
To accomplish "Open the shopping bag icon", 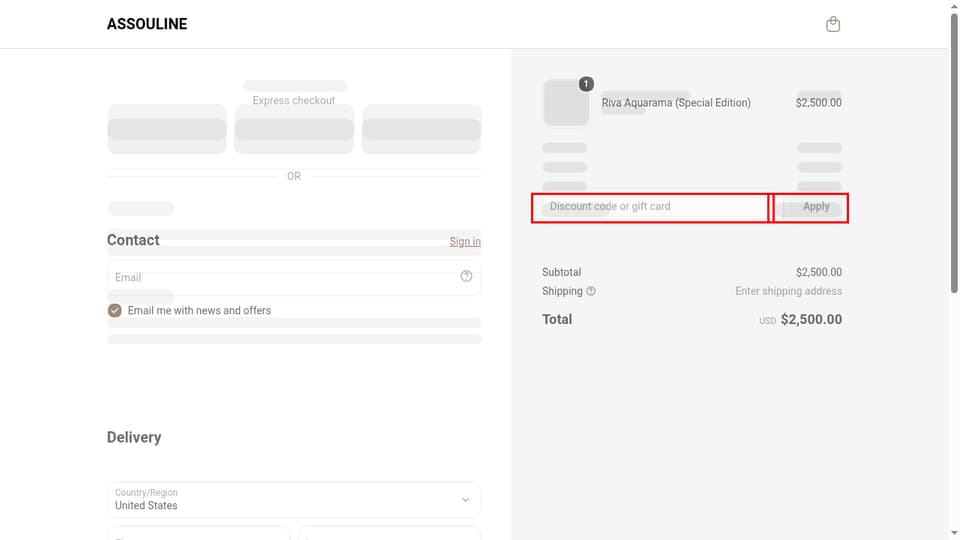I will point(833,24).
